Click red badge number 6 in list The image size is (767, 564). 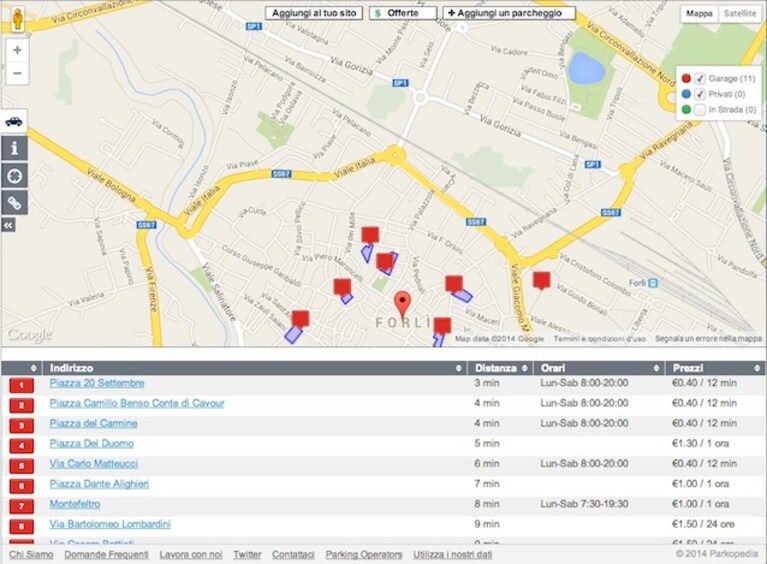coord(21,486)
